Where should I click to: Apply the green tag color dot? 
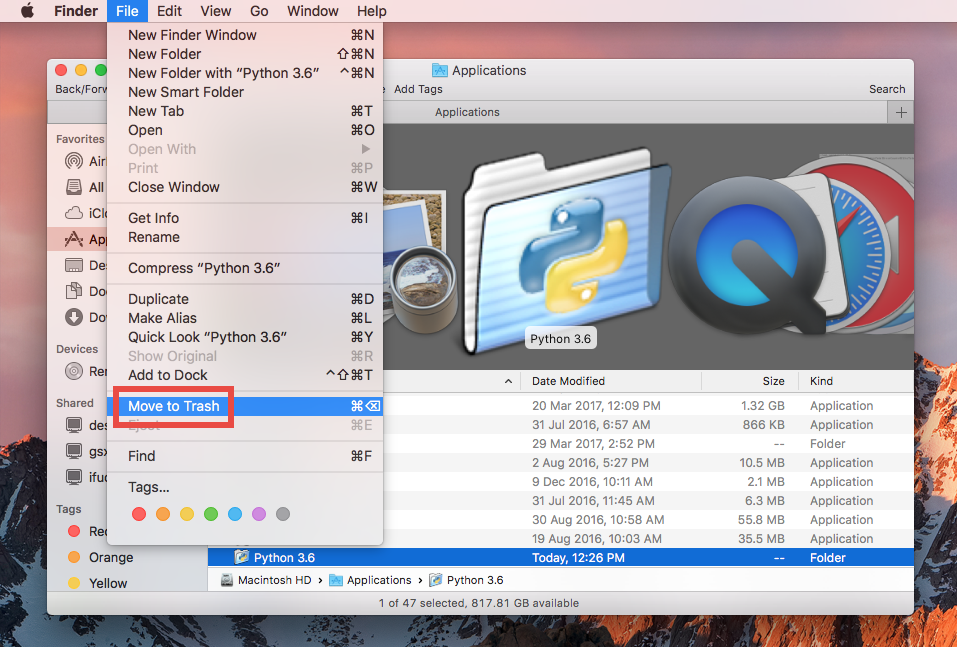point(211,514)
